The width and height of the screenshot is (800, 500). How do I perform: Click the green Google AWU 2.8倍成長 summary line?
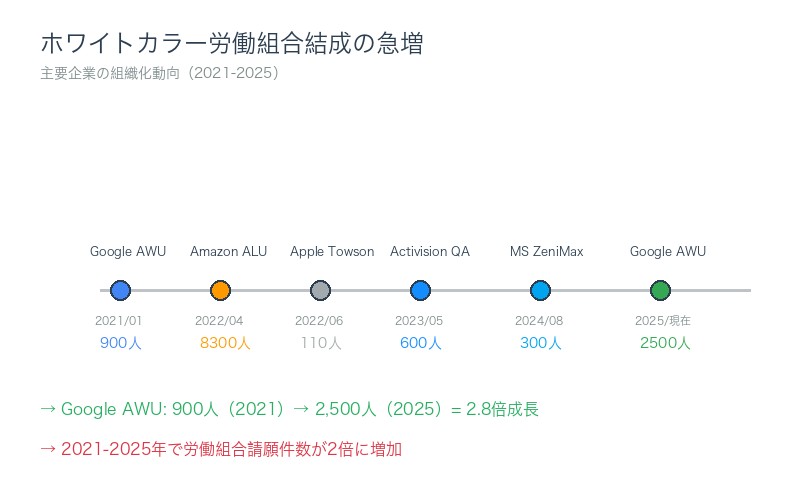click(x=289, y=409)
